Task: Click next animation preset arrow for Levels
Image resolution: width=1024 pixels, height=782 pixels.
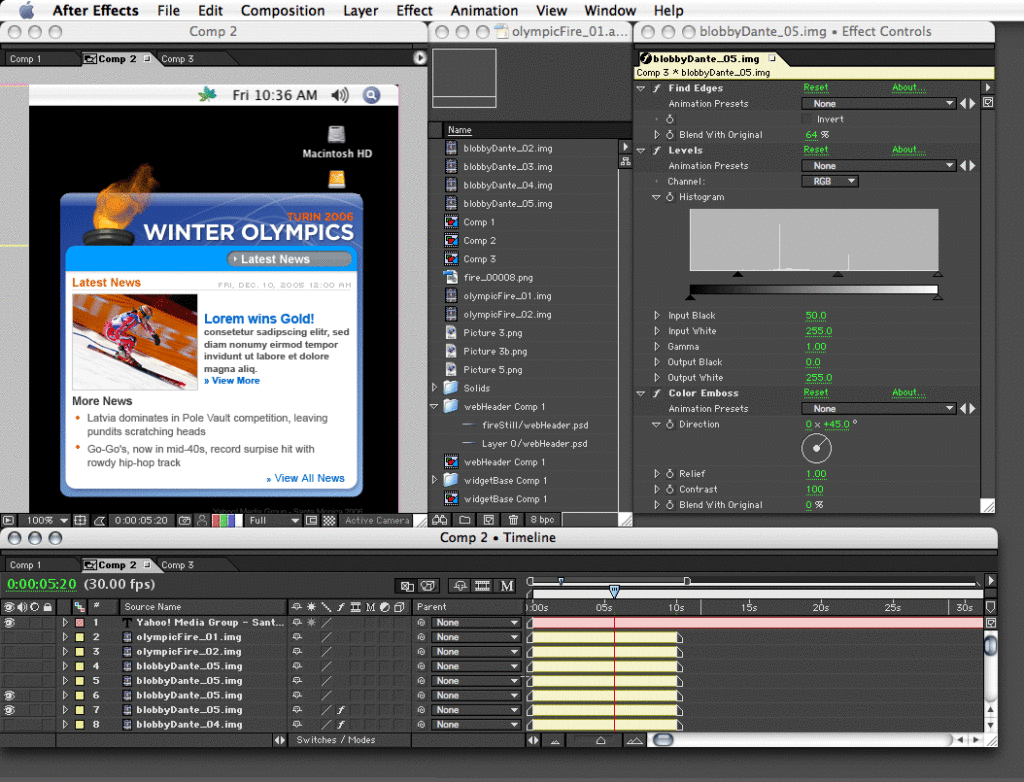Action: click(972, 166)
